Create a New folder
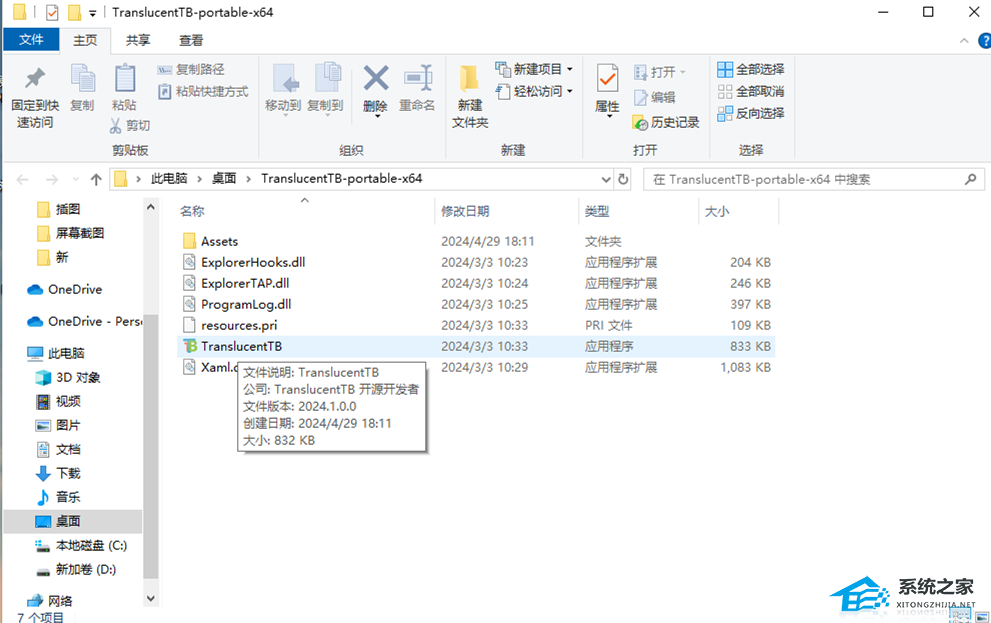This screenshot has width=991, height=623. (470, 97)
